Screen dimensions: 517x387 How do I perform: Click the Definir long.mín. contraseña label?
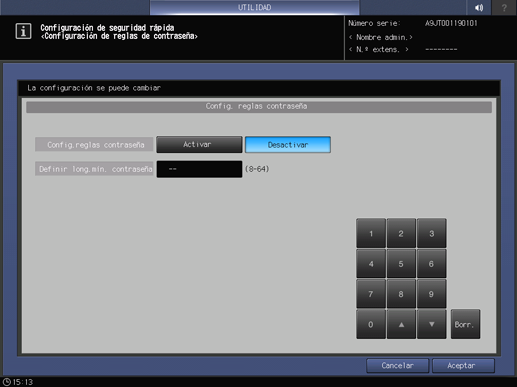point(94,169)
